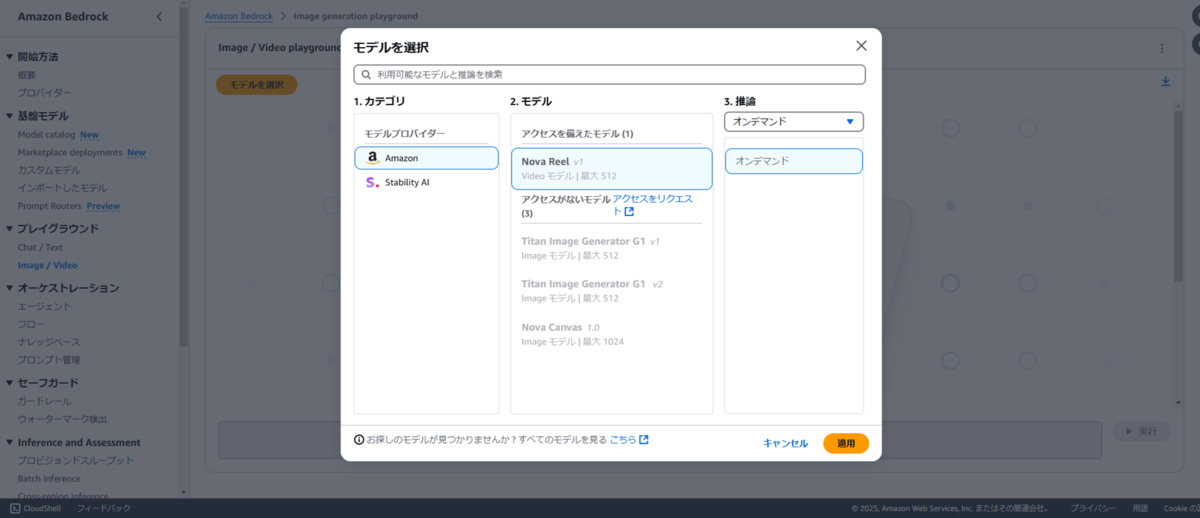Viewport: 1200px width, 518px height.
Task: Open CloudShell from footer
Action: [35, 508]
